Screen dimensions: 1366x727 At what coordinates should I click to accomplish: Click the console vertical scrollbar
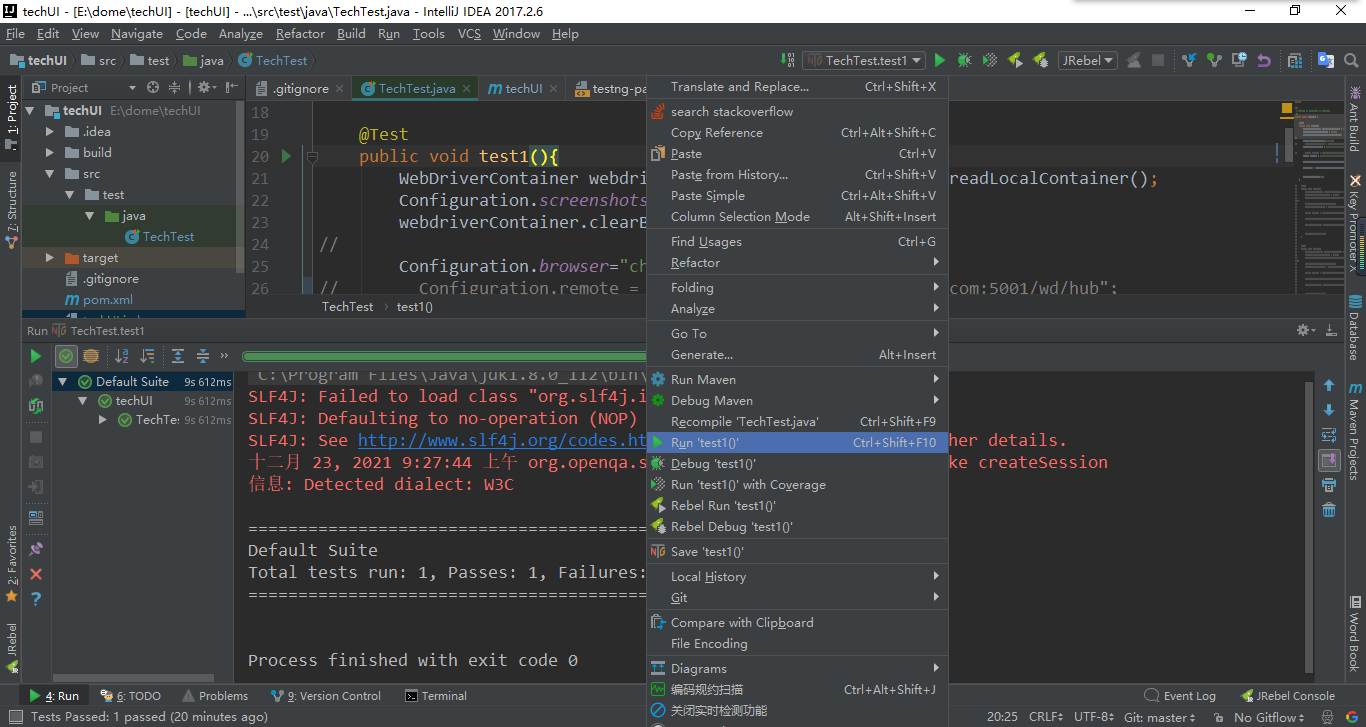(1309, 530)
